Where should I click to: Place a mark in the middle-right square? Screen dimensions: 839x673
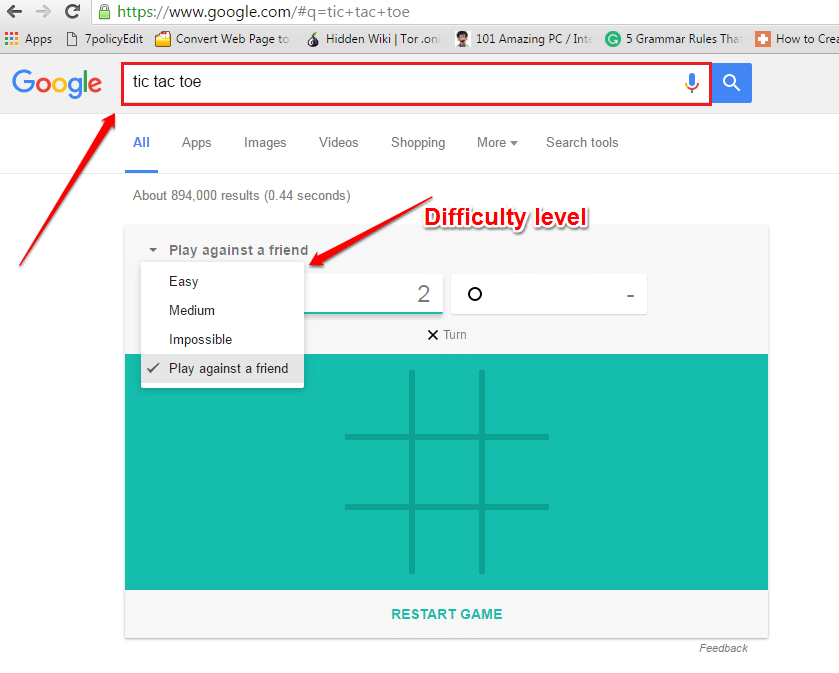[517, 472]
